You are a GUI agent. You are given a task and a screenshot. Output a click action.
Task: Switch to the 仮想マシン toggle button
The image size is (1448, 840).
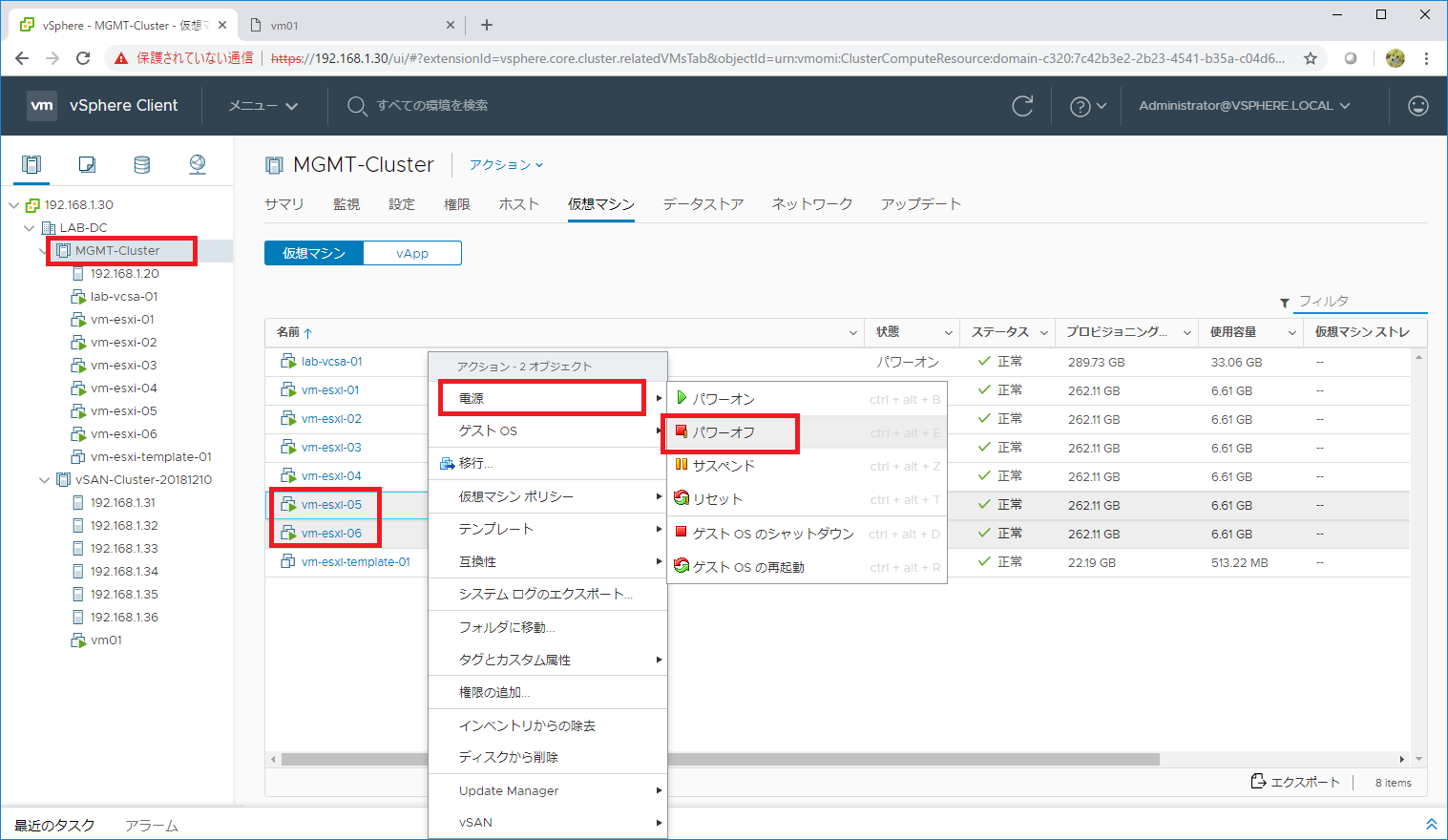click(314, 253)
